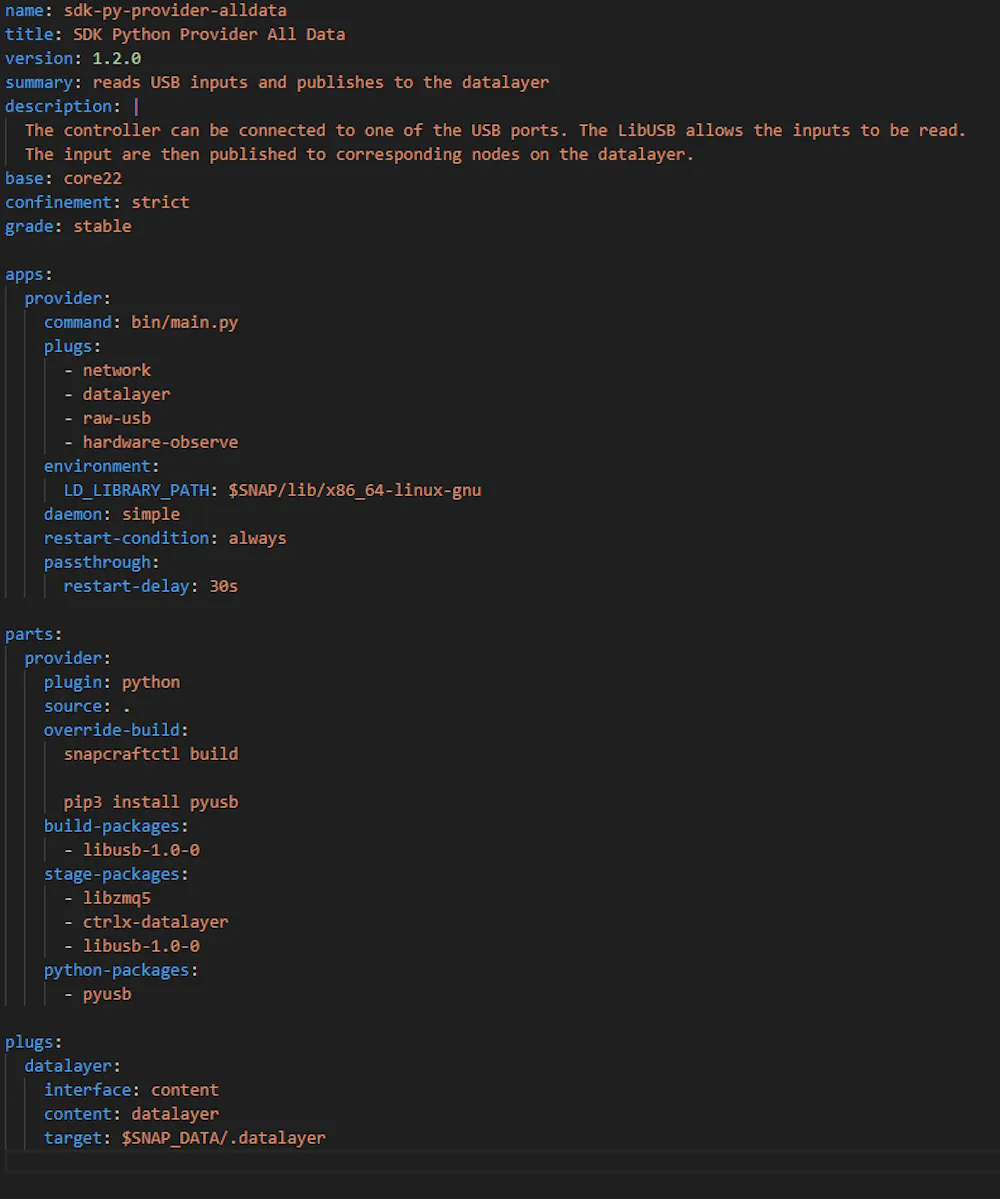
Task: Click the '- datalayer' plug list entry
Action: tap(117, 395)
